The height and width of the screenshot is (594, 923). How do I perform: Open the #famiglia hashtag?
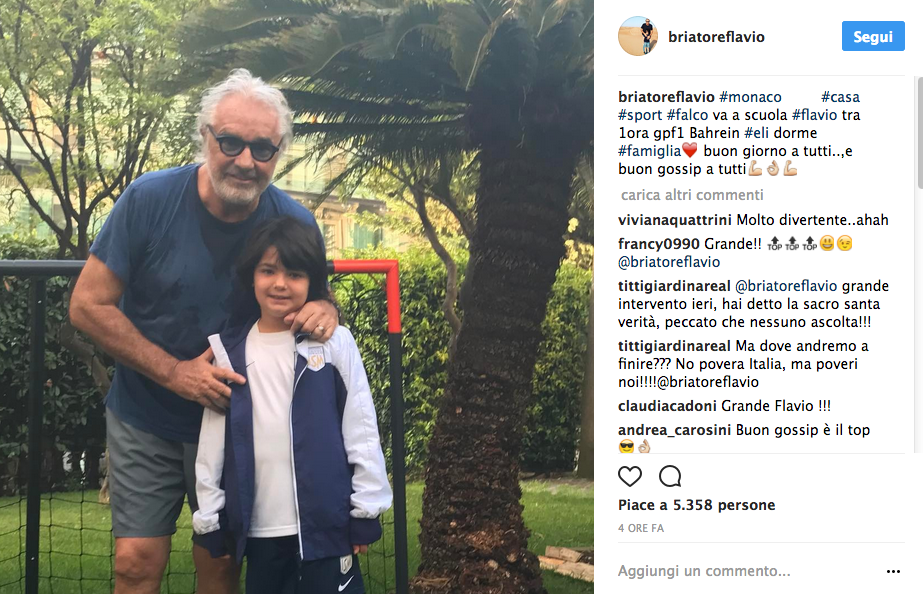coord(649,151)
